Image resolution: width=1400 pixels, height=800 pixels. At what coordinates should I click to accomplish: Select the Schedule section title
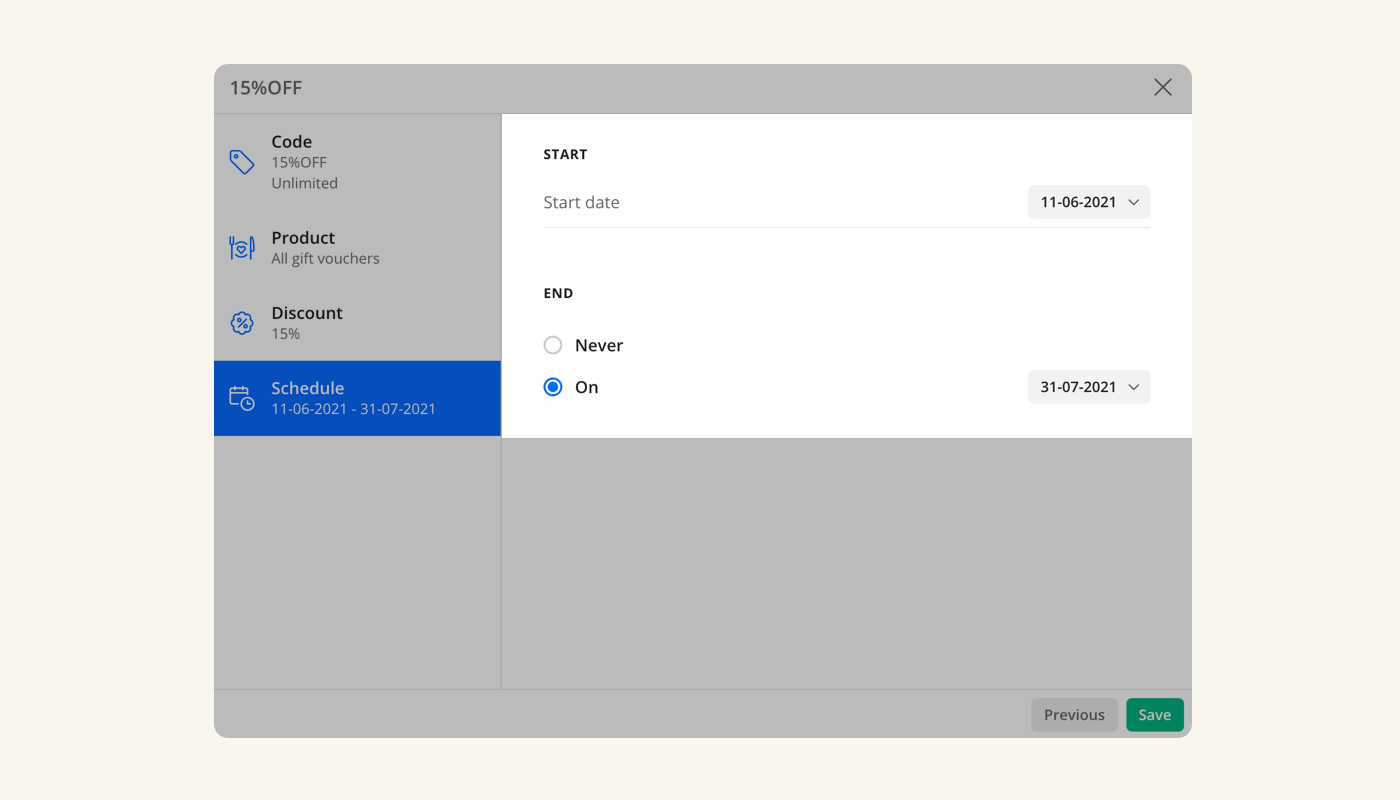pos(308,388)
